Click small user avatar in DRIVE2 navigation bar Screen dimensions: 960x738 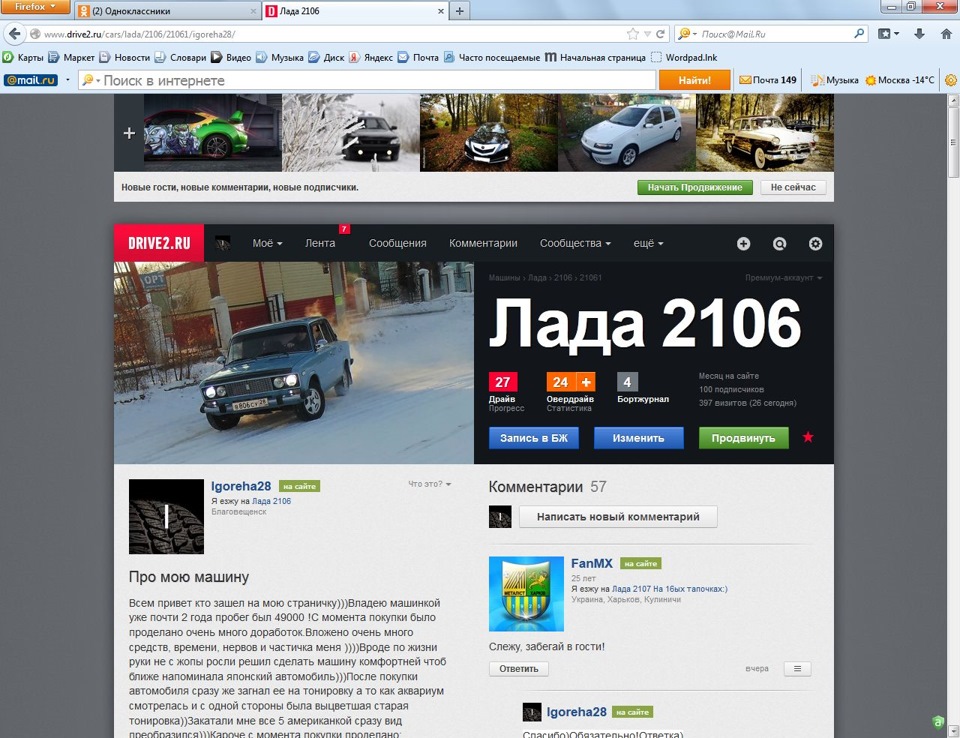[223, 244]
